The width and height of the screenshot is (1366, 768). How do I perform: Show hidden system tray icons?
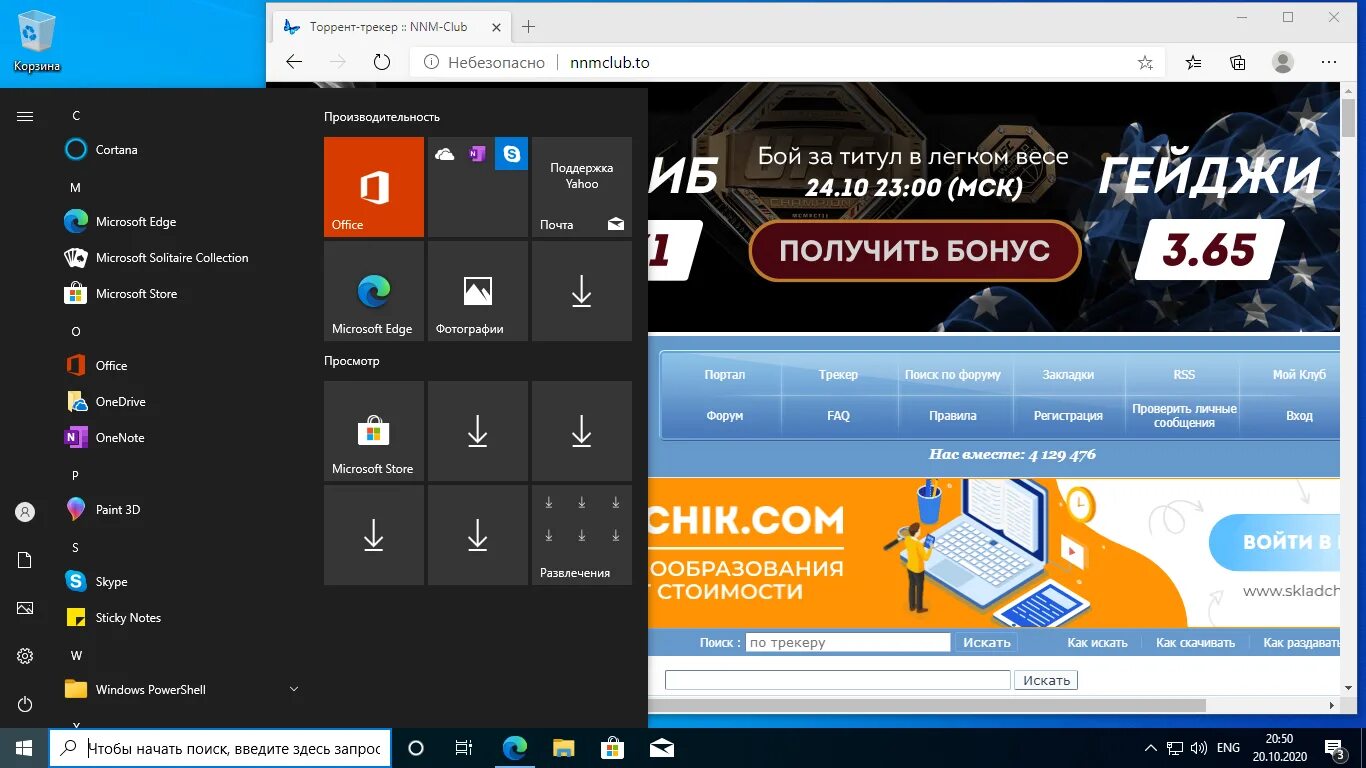(1151, 748)
